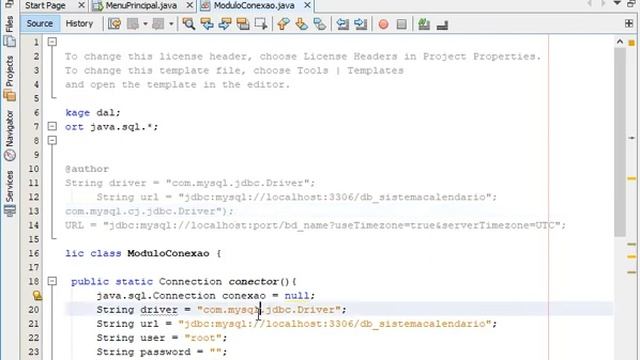
Task: Open the Forward navigation dropdown arrow
Action: tap(171, 24)
